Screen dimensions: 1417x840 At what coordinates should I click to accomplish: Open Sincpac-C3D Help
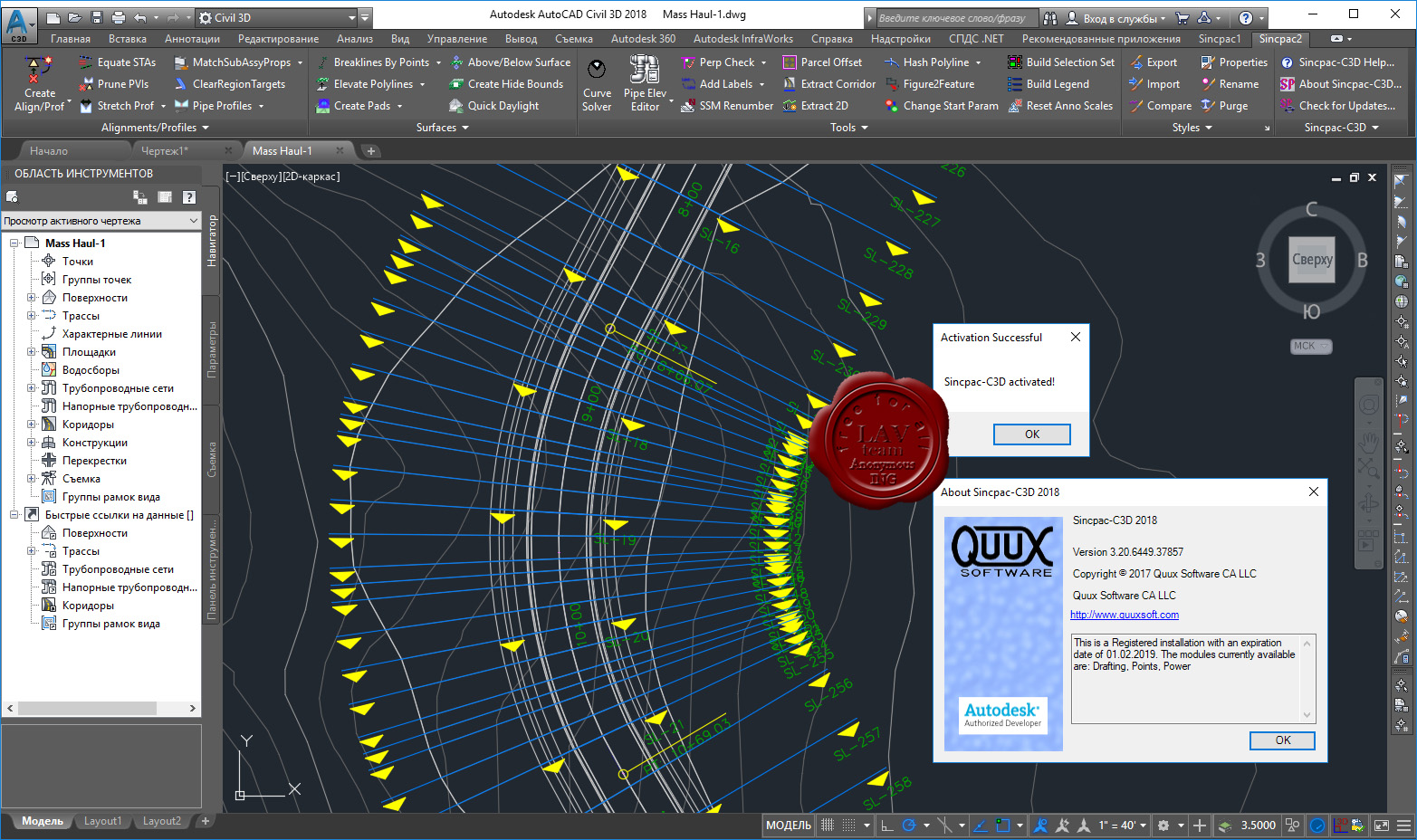tap(1338, 62)
